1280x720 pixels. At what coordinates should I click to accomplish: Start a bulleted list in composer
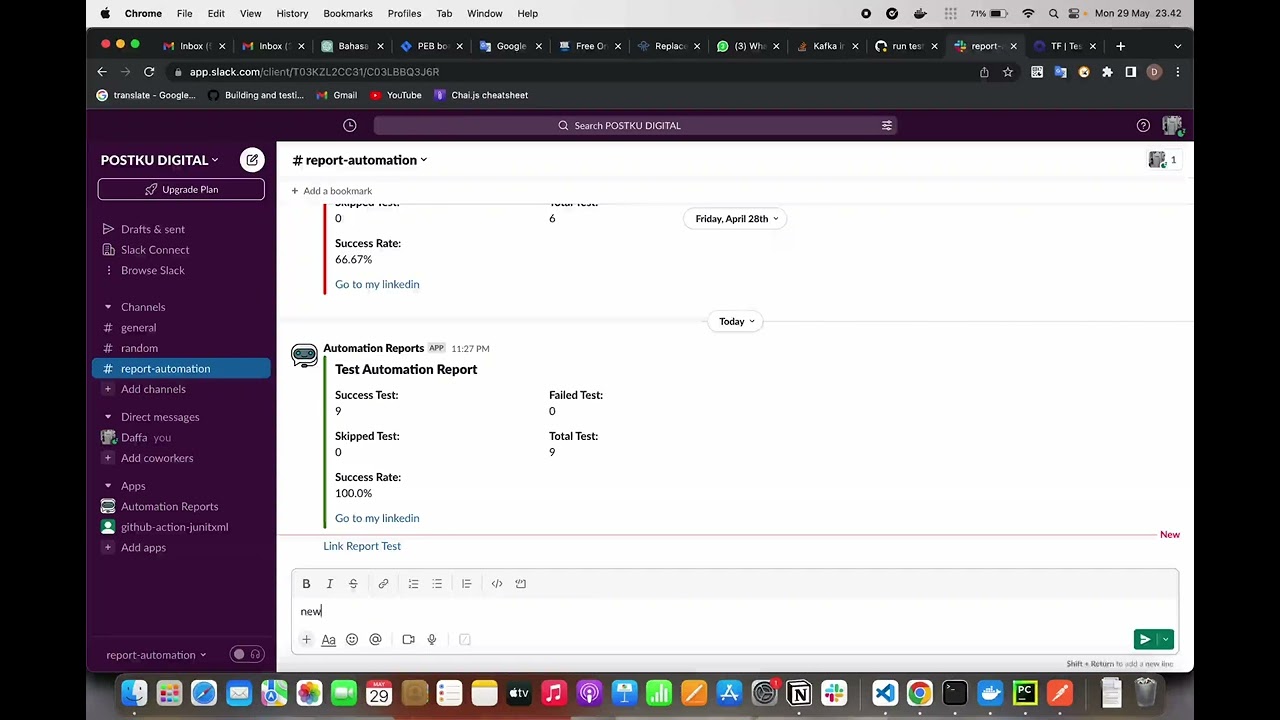pyautogui.click(x=437, y=584)
